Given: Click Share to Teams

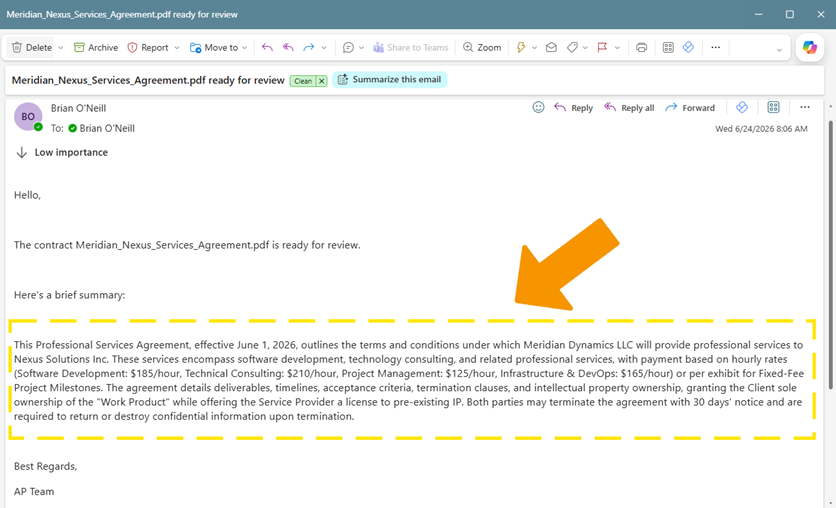Looking at the screenshot, I should pos(411,47).
